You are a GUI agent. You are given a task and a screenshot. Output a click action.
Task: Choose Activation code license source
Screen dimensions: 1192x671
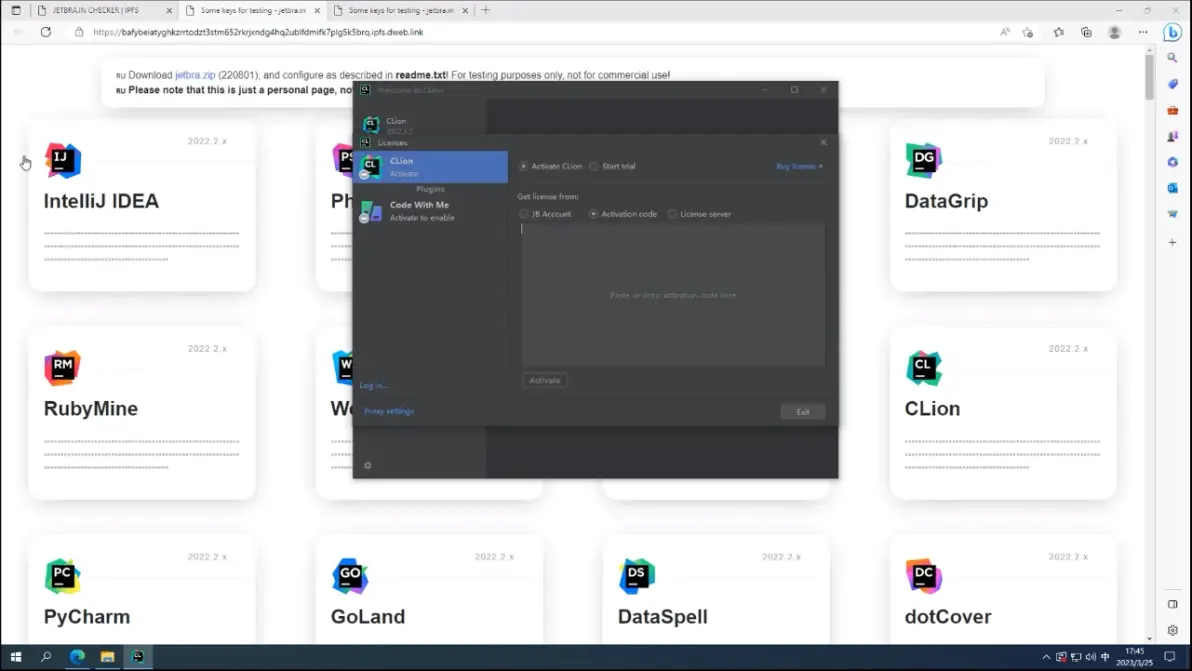click(x=593, y=214)
